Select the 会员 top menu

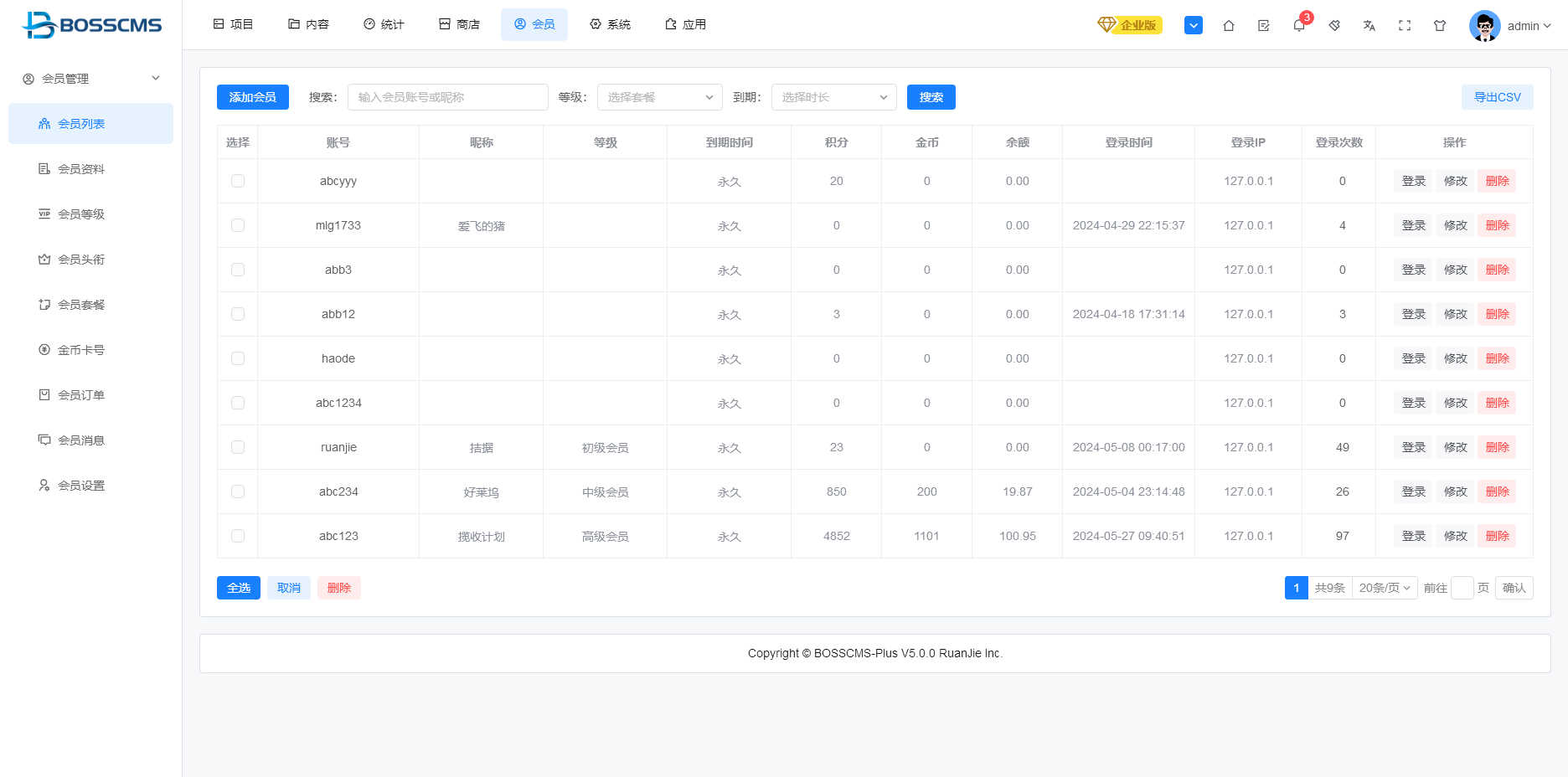coord(534,24)
